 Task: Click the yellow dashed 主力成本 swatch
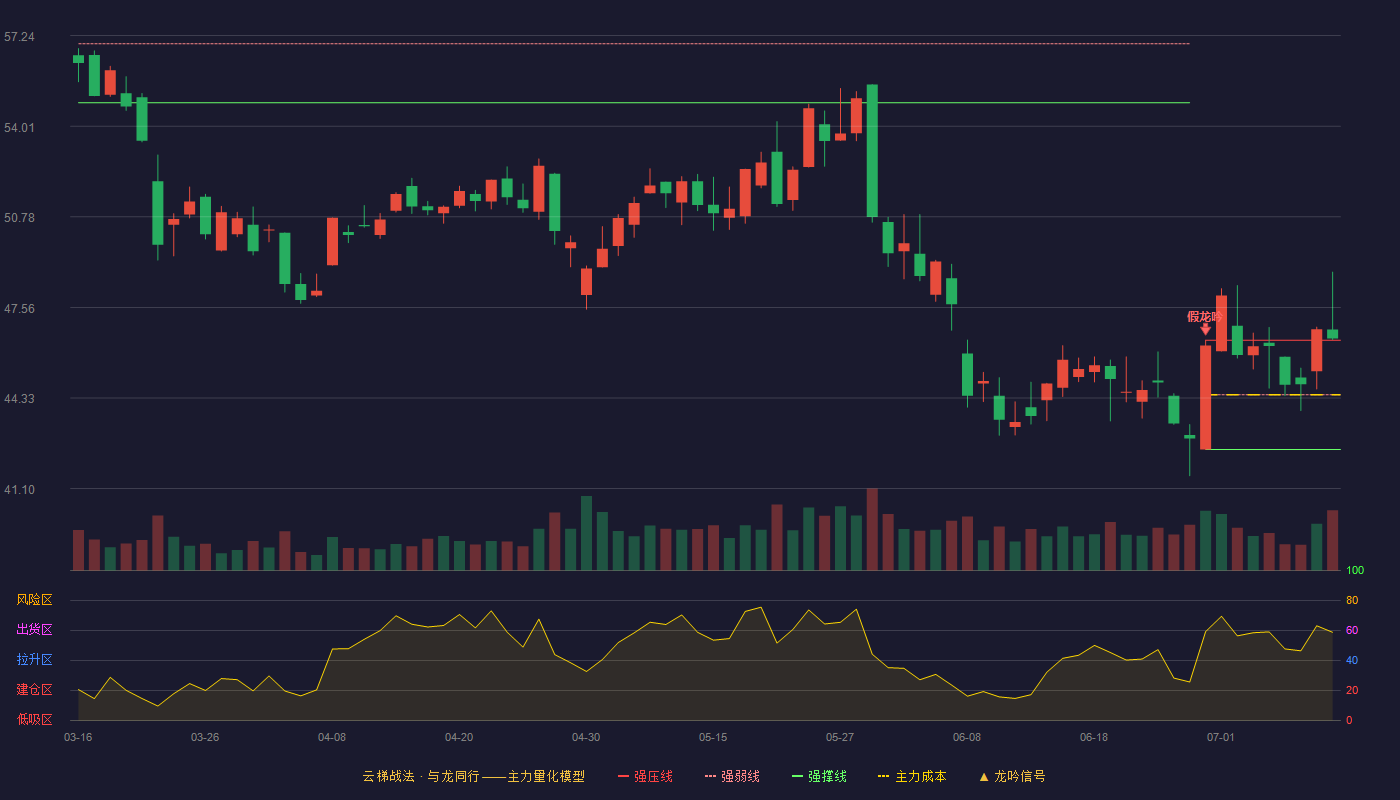884,776
